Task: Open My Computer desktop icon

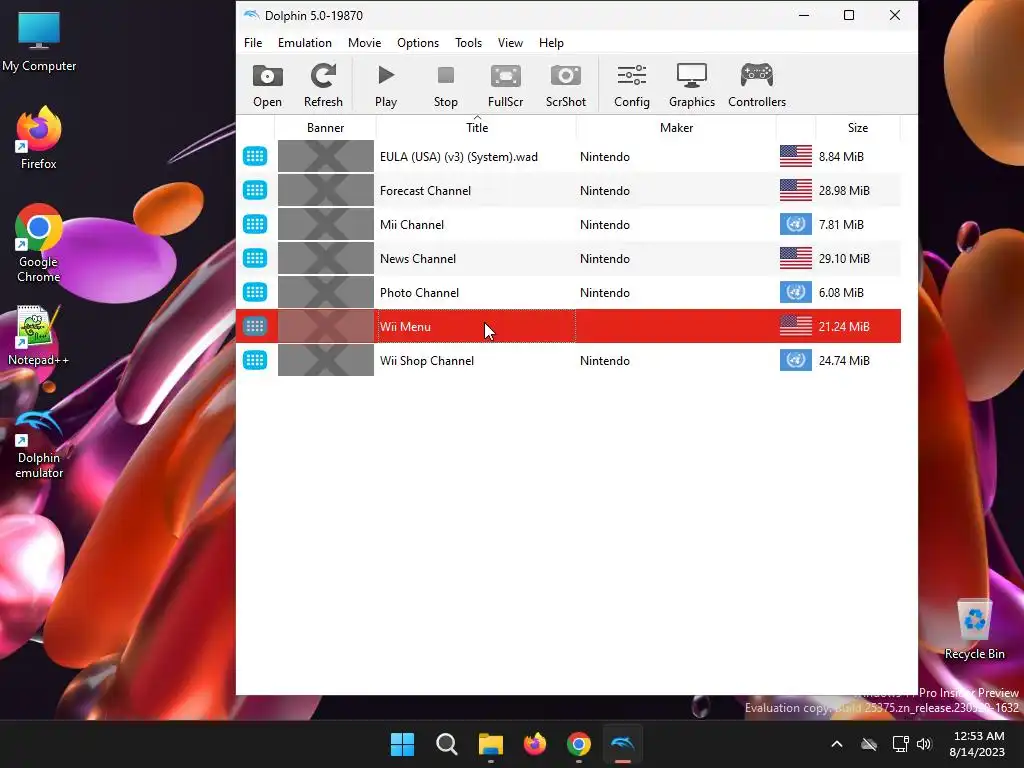Action: (39, 42)
